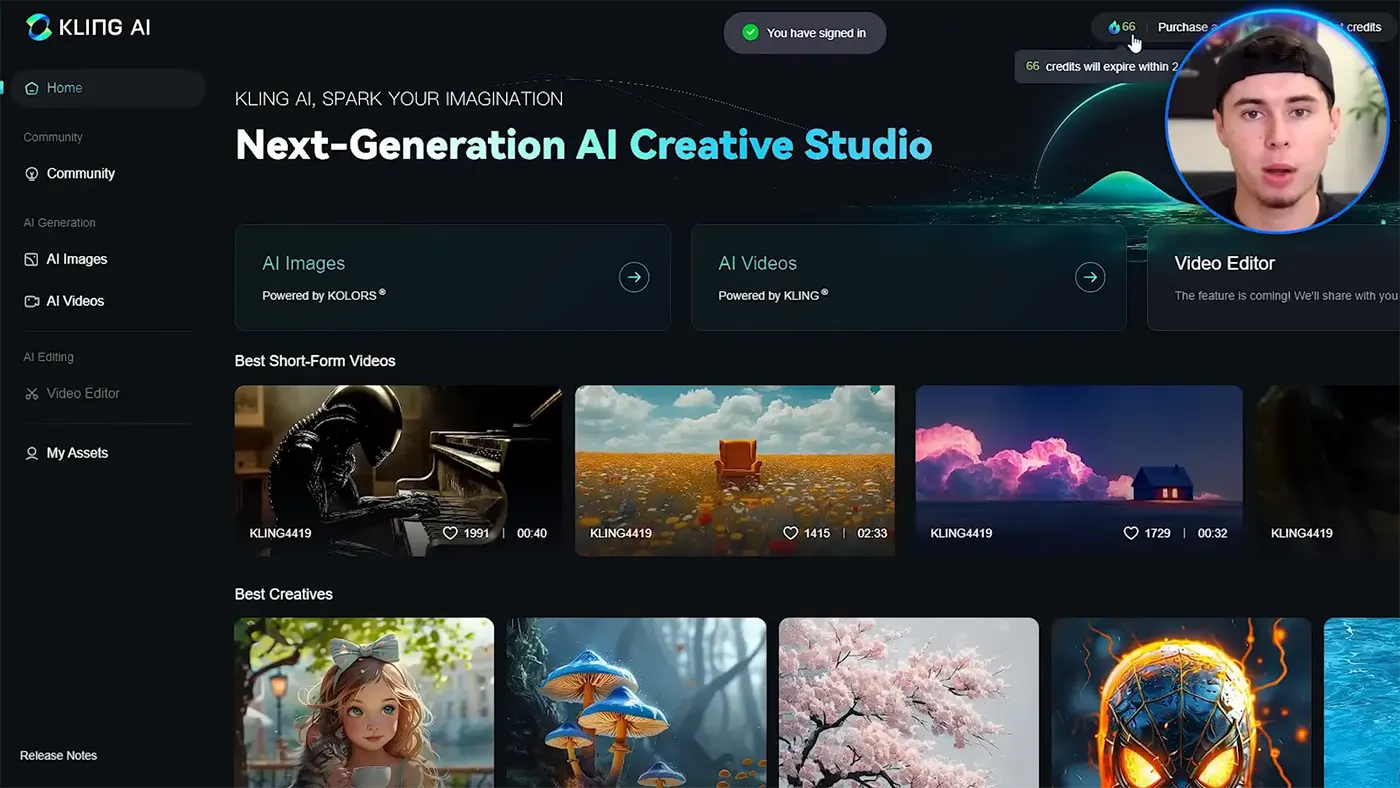Viewport: 1400px width, 788px height.
Task: Click the 1415 likes count
Action: [817, 533]
